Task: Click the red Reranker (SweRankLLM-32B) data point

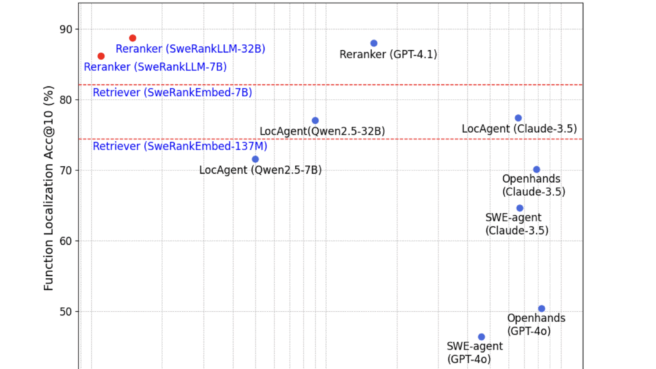Action: click(133, 38)
